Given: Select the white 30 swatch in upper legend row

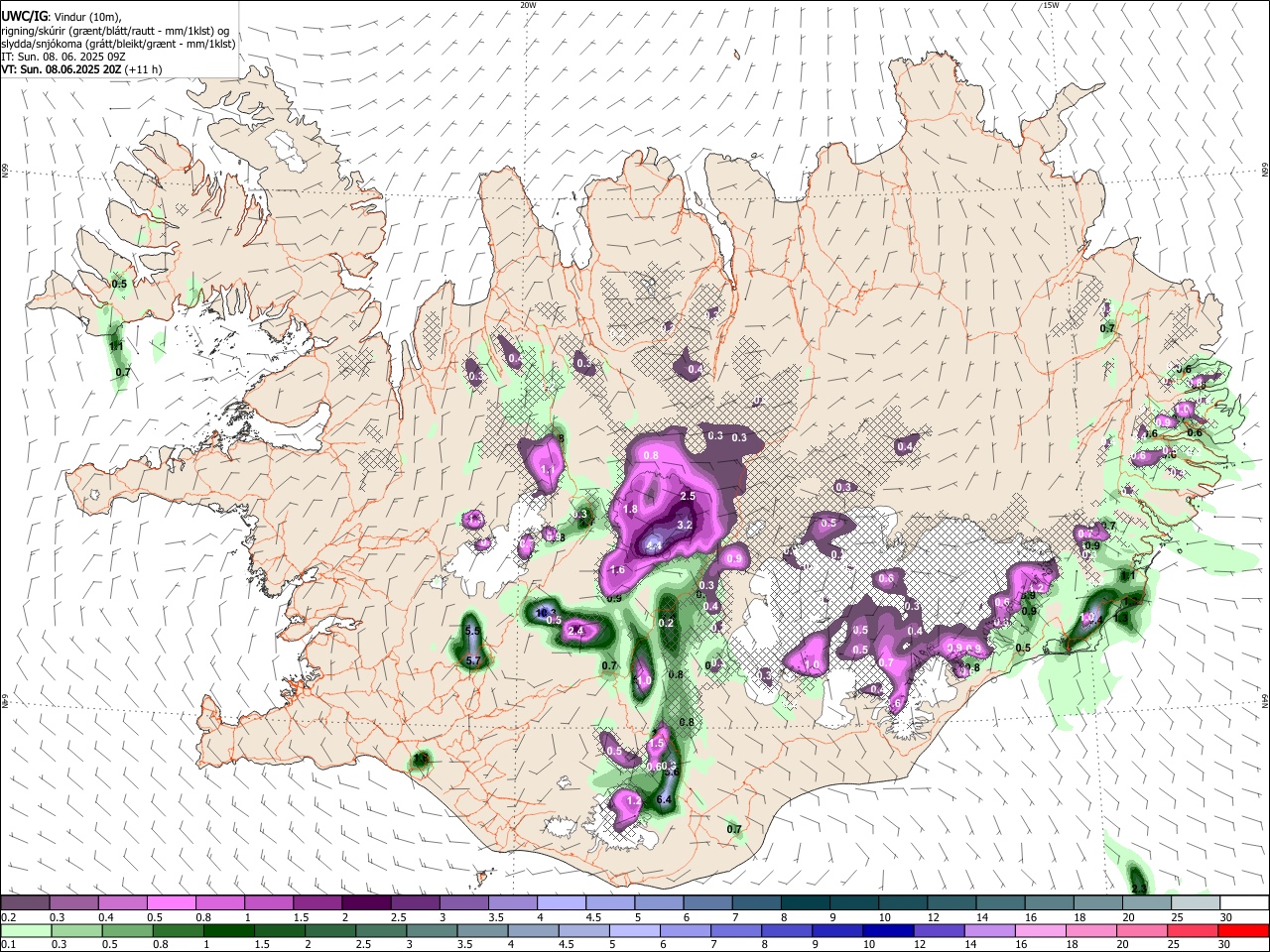Looking at the screenshot, I should coord(1244,902).
